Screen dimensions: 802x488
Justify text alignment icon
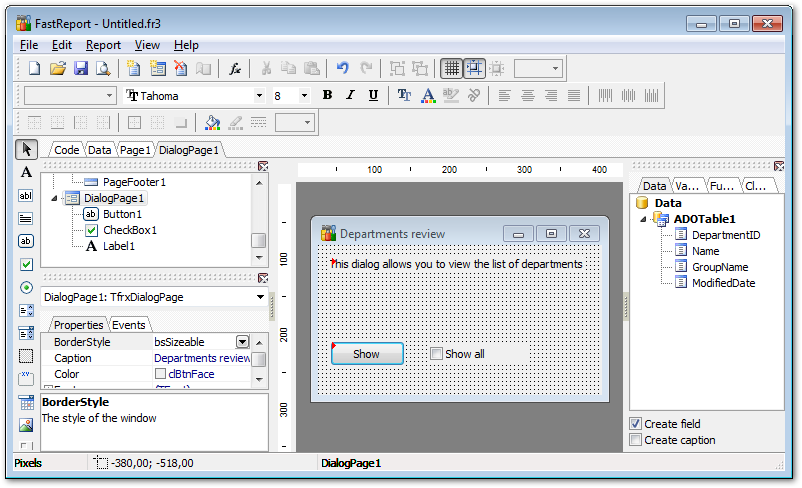(x=574, y=95)
